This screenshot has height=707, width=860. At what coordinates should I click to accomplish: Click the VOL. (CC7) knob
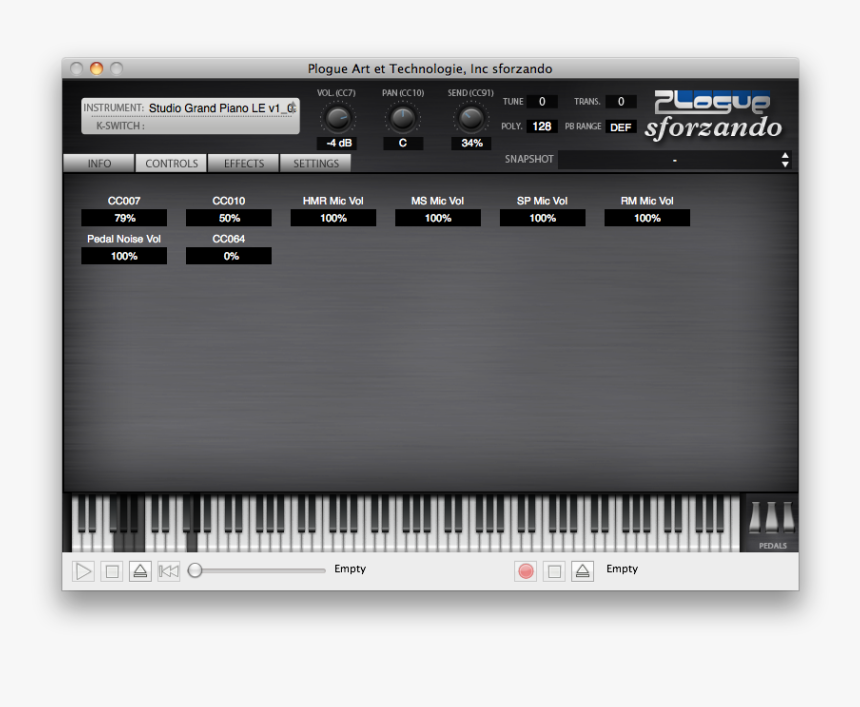tap(337, 119)
